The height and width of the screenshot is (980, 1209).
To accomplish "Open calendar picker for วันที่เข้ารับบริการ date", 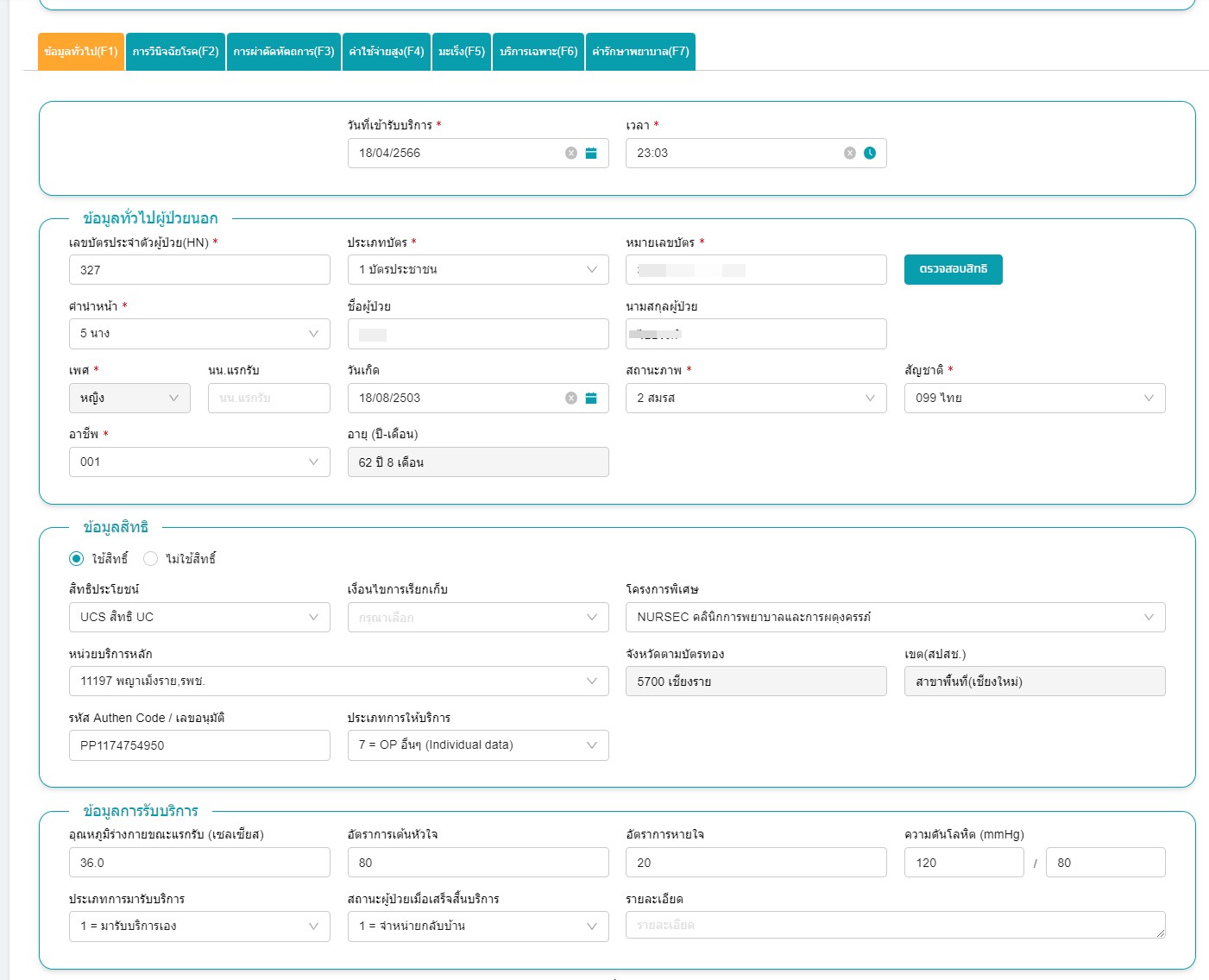I will [590, 153].
